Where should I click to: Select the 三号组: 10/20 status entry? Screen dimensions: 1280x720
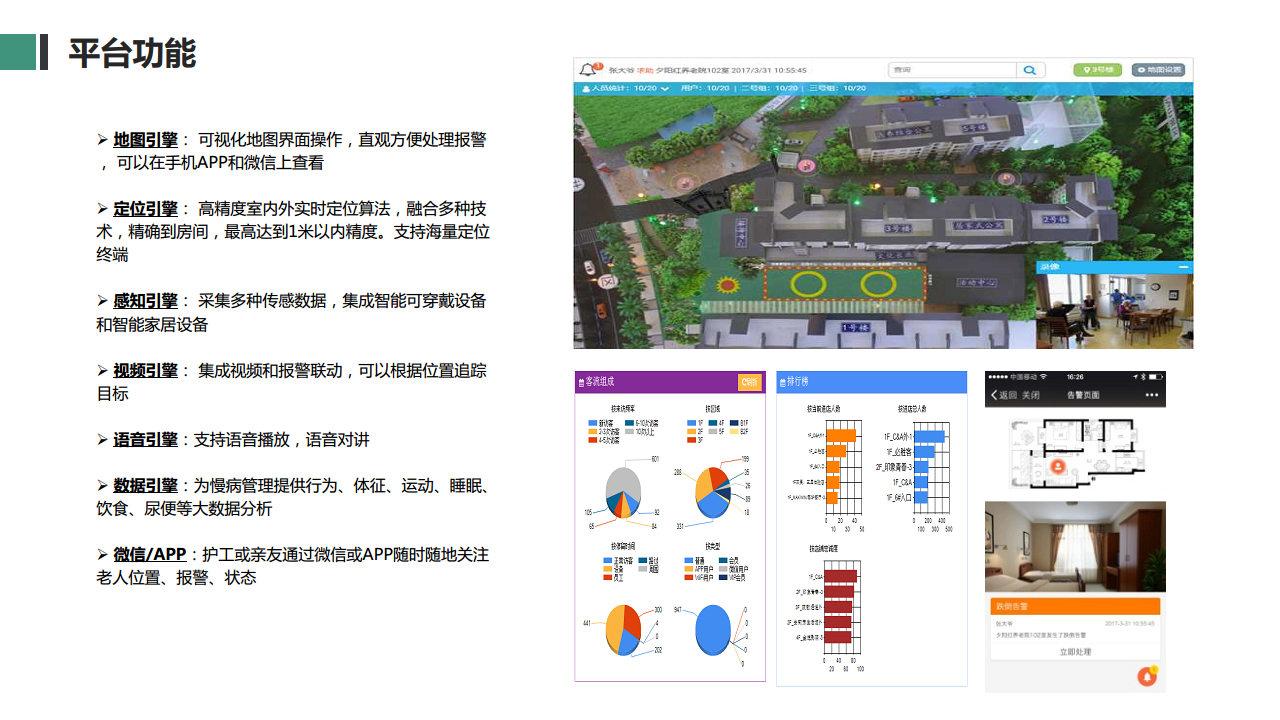click(837, 88)
